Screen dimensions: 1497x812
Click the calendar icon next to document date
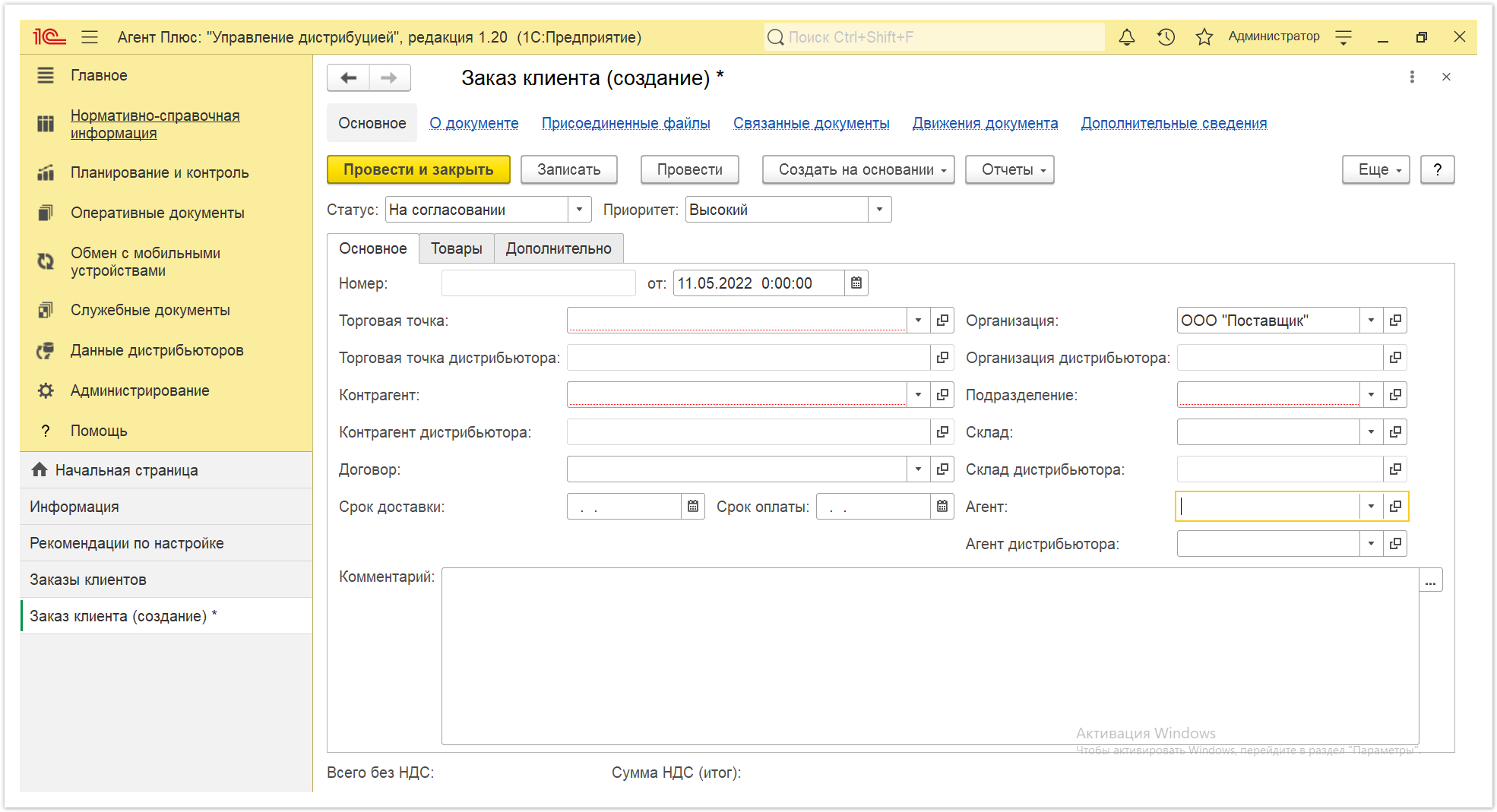[856, 283]
